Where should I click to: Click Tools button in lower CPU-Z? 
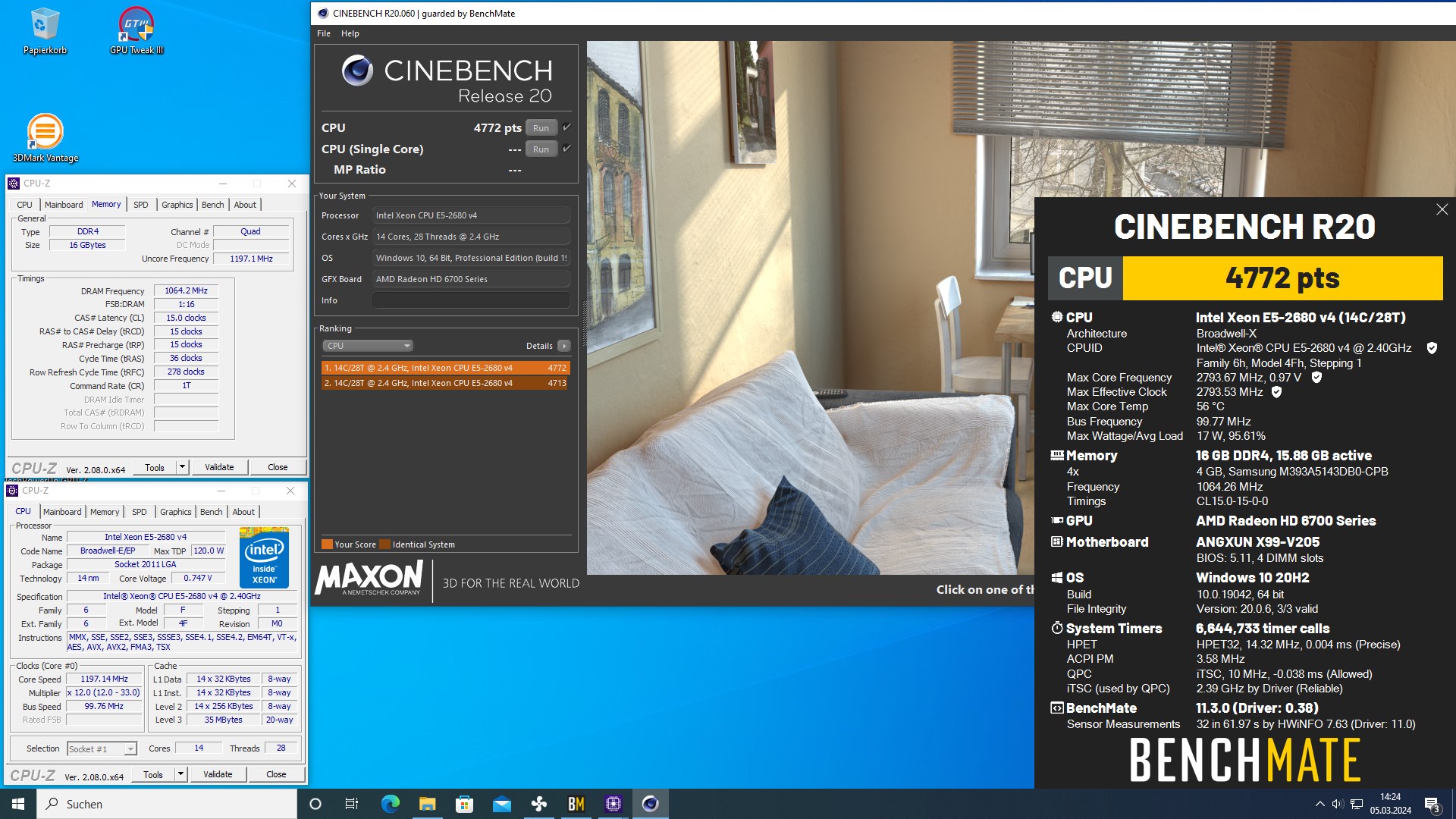[153, 775]
